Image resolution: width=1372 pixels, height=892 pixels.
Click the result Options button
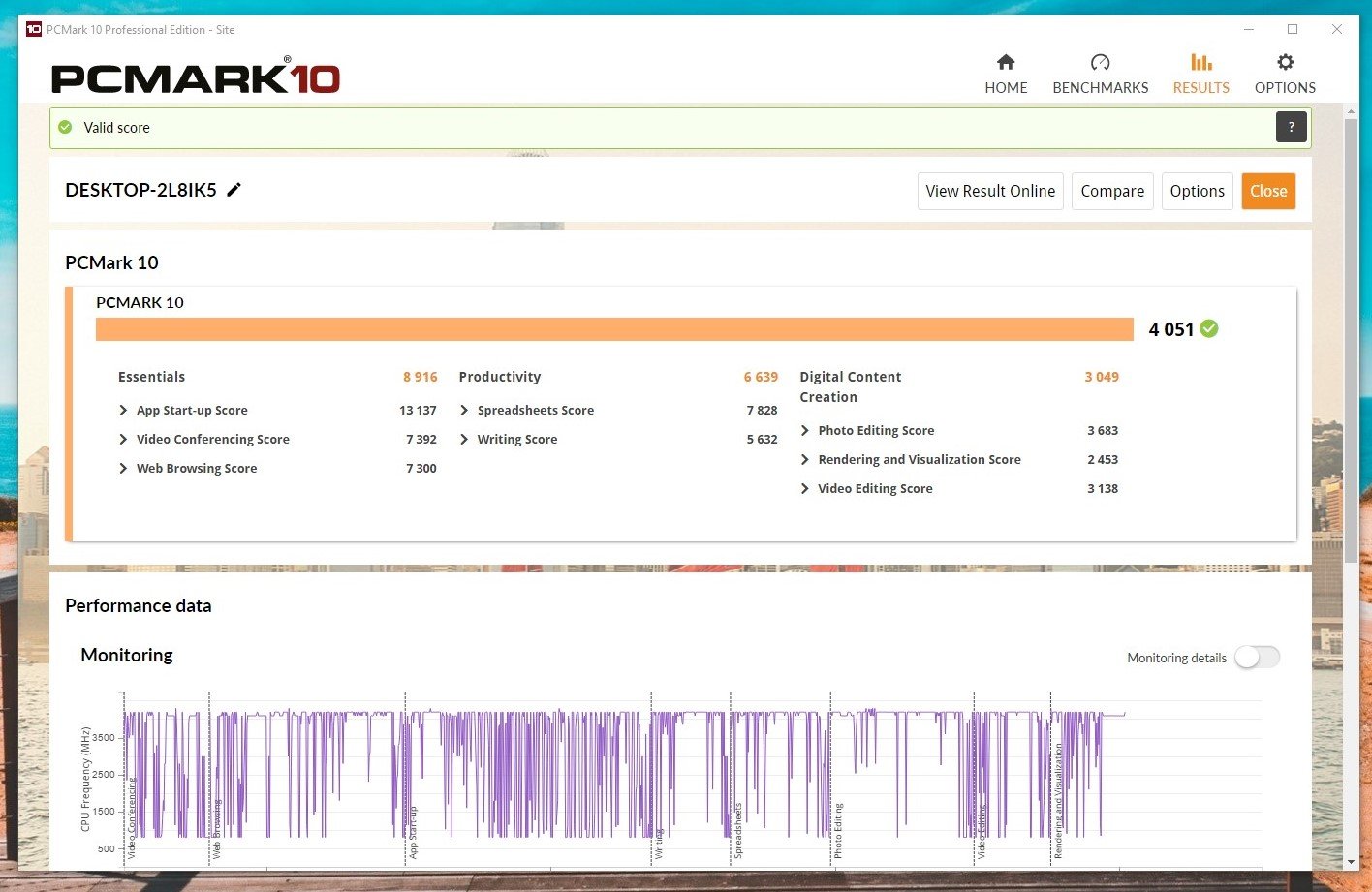[1198, 191]
